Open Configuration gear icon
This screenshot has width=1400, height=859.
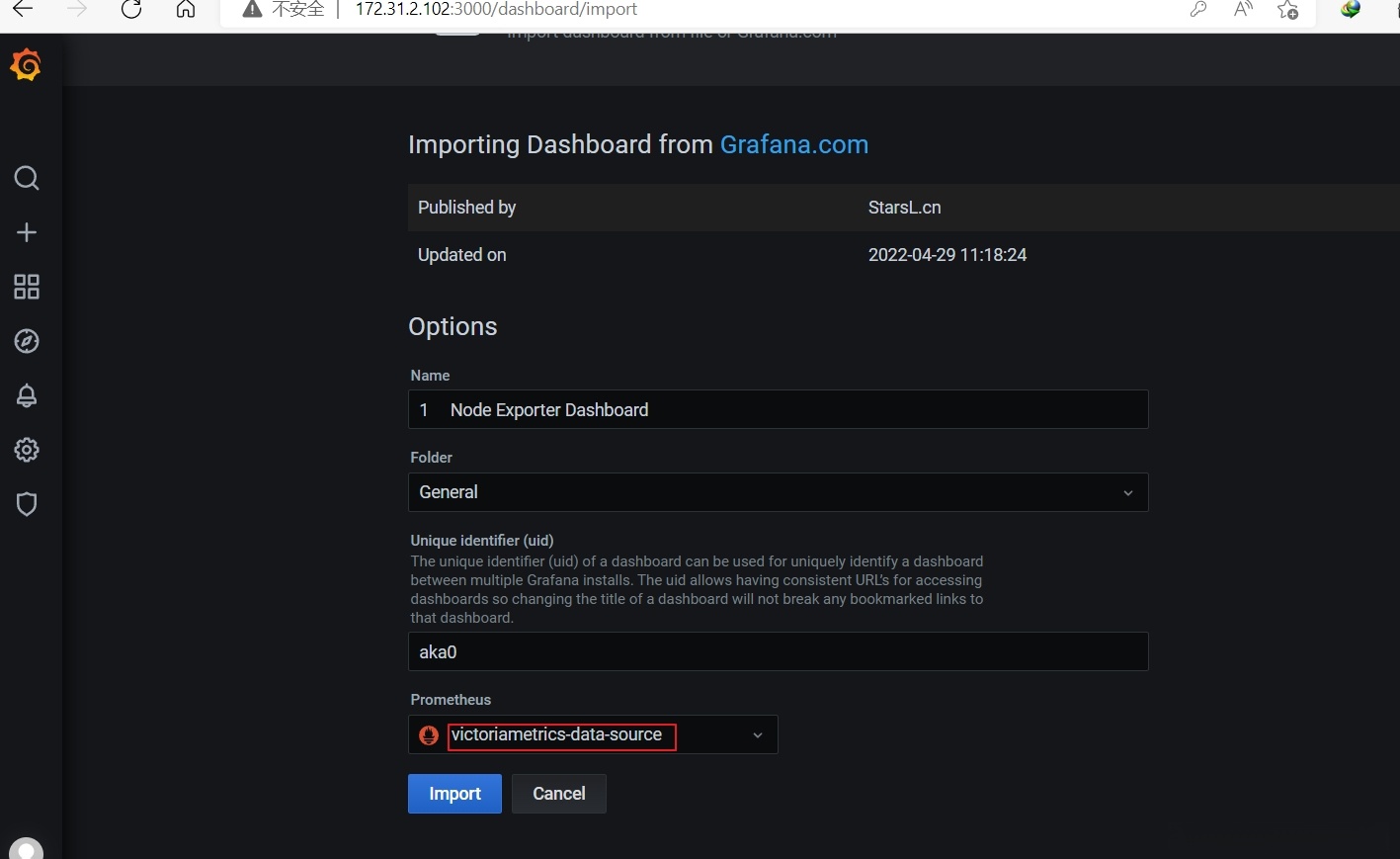tap(27, 450)
